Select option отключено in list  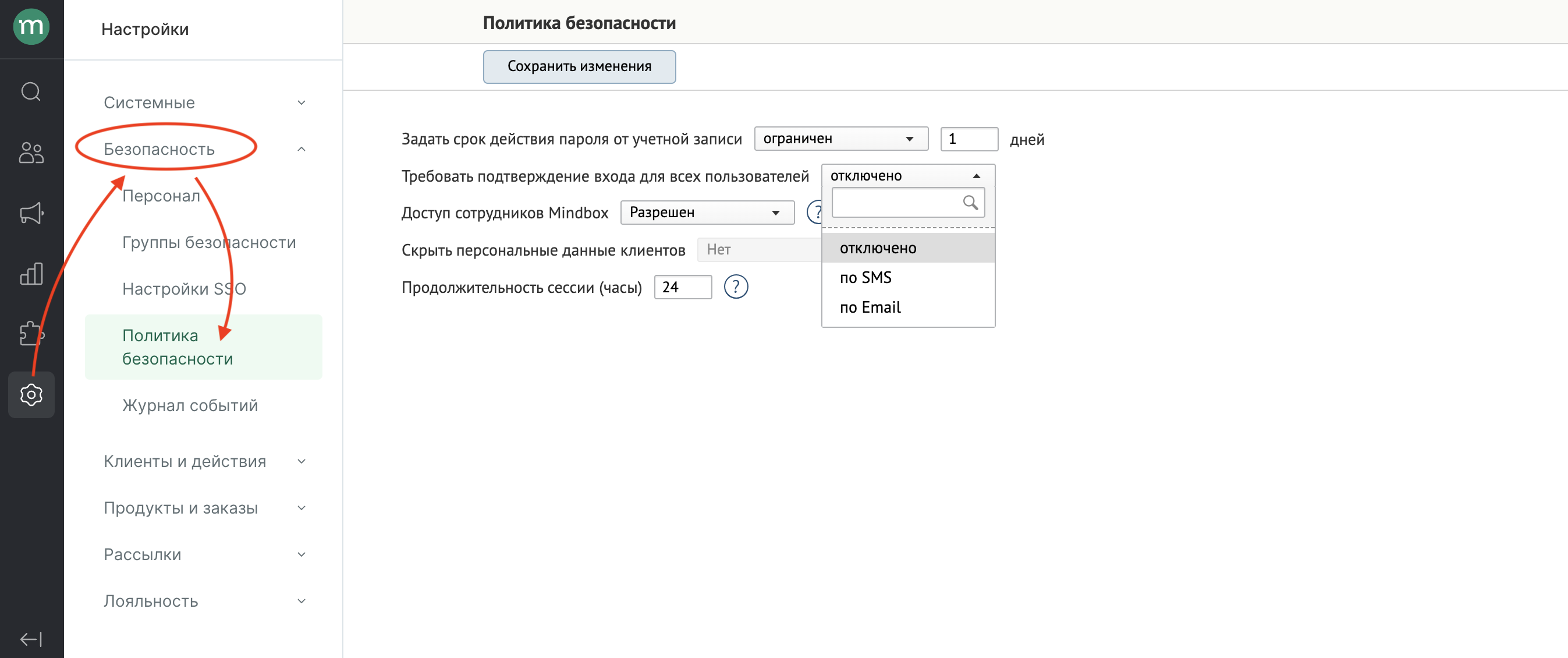[907, 247]
